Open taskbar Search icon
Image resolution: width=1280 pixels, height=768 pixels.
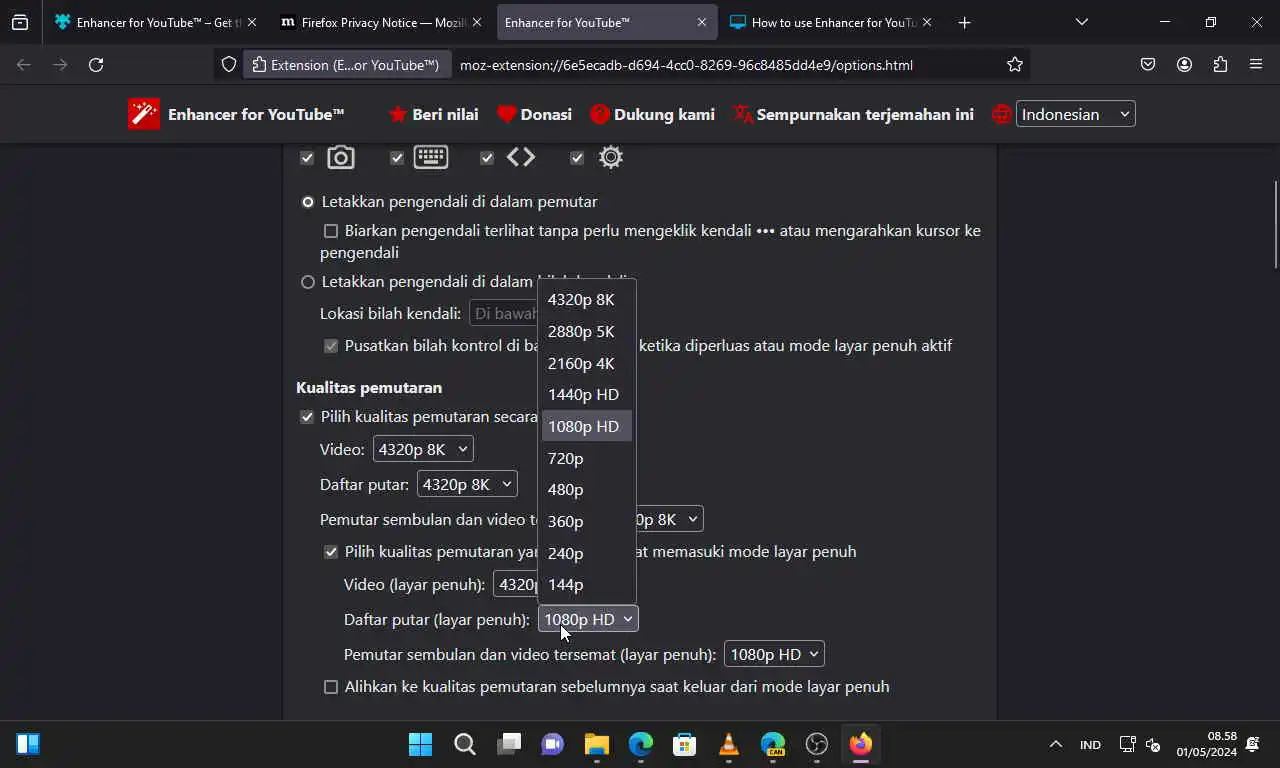coord(465,744)
